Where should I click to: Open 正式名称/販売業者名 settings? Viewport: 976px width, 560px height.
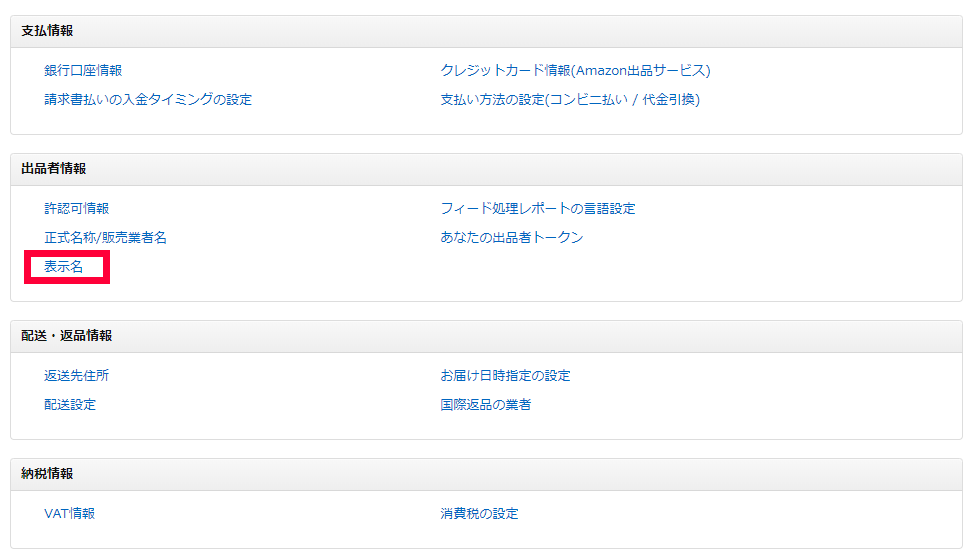[x=105, y=237]
